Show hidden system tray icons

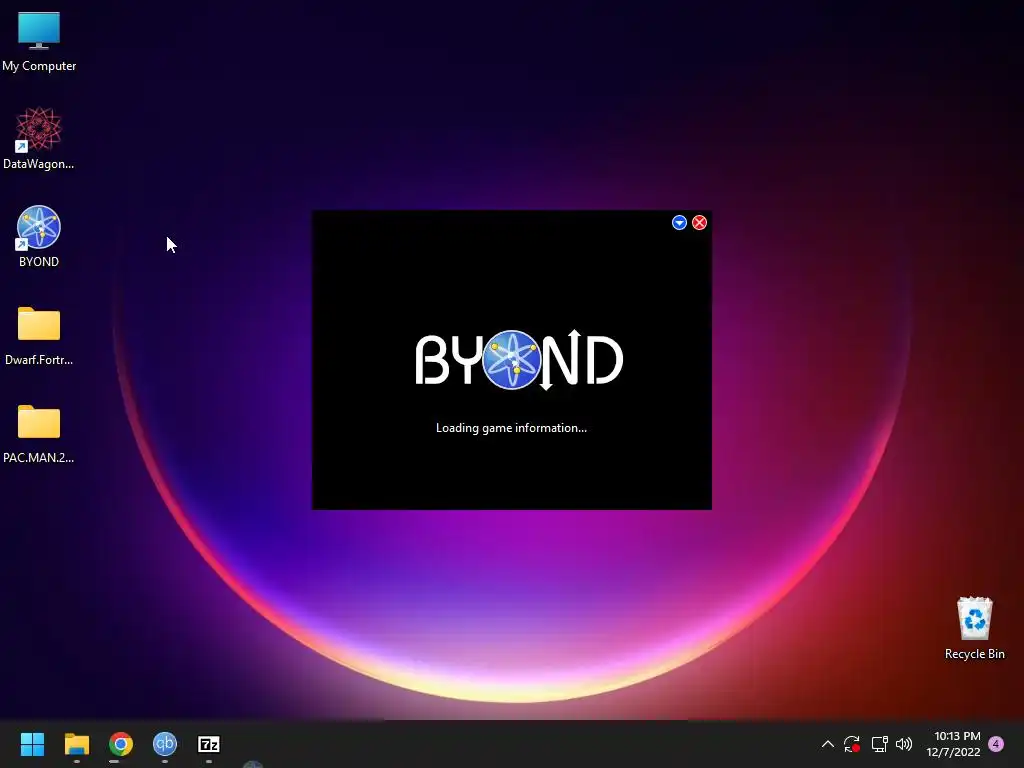tap(827, 744)
